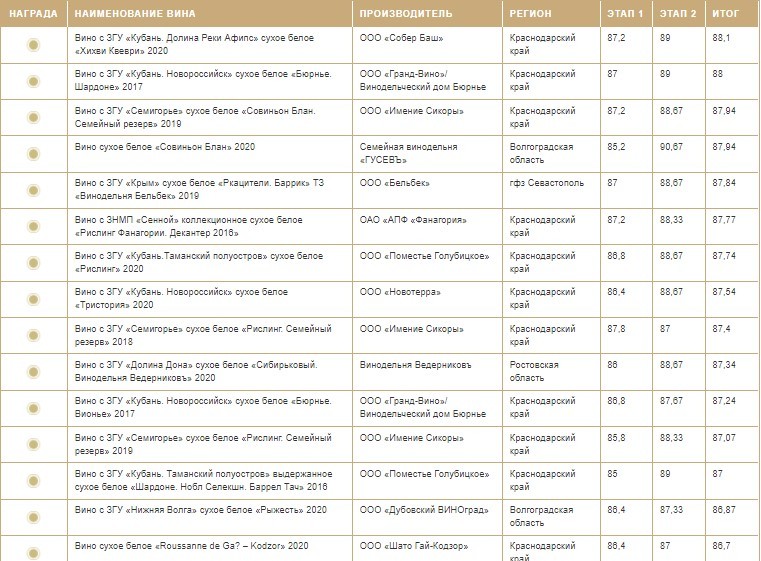Select the wine name «Бюрнье. Шардоне» 2017

tap(203, 81)
